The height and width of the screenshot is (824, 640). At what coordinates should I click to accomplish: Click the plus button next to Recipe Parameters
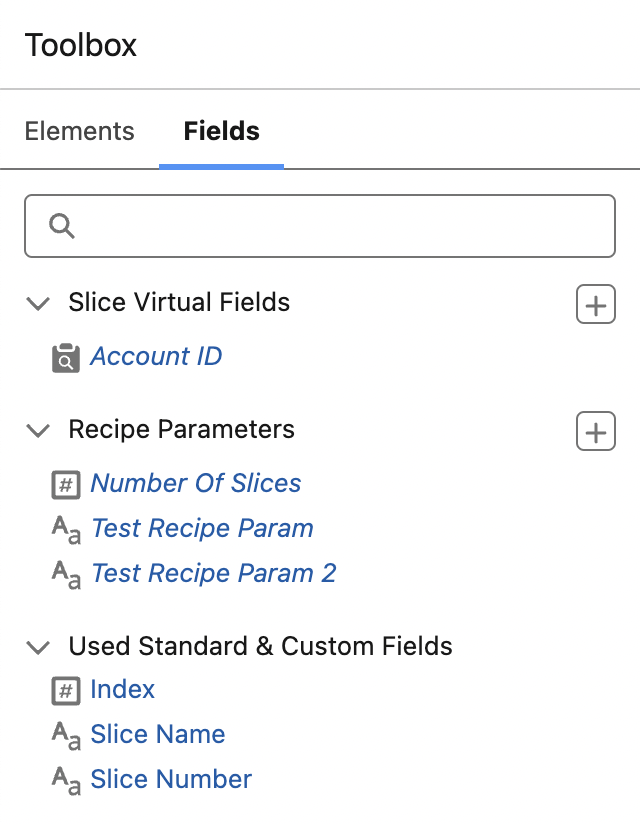(595, 431)
